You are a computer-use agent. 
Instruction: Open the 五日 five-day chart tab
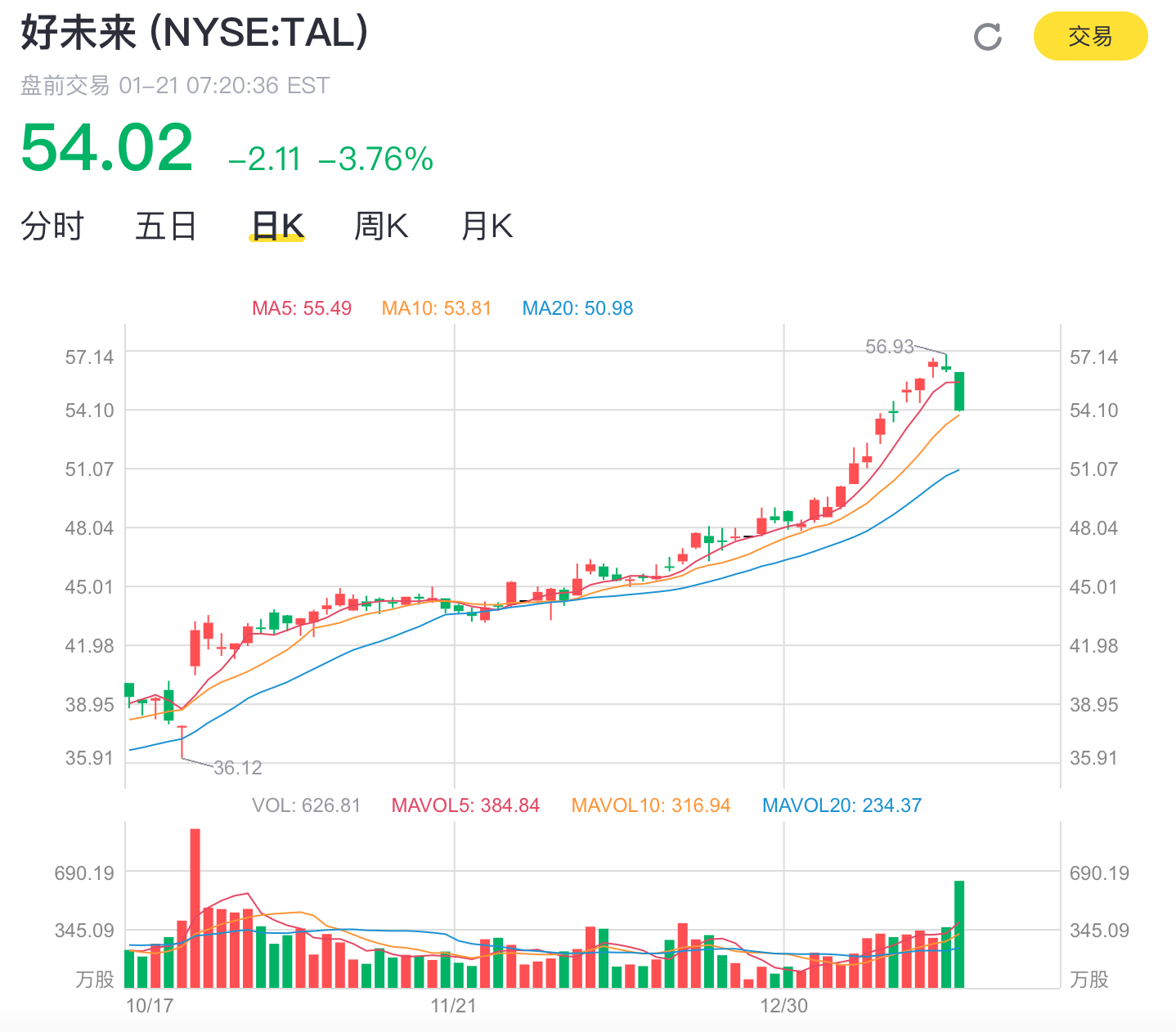[166, 226]
